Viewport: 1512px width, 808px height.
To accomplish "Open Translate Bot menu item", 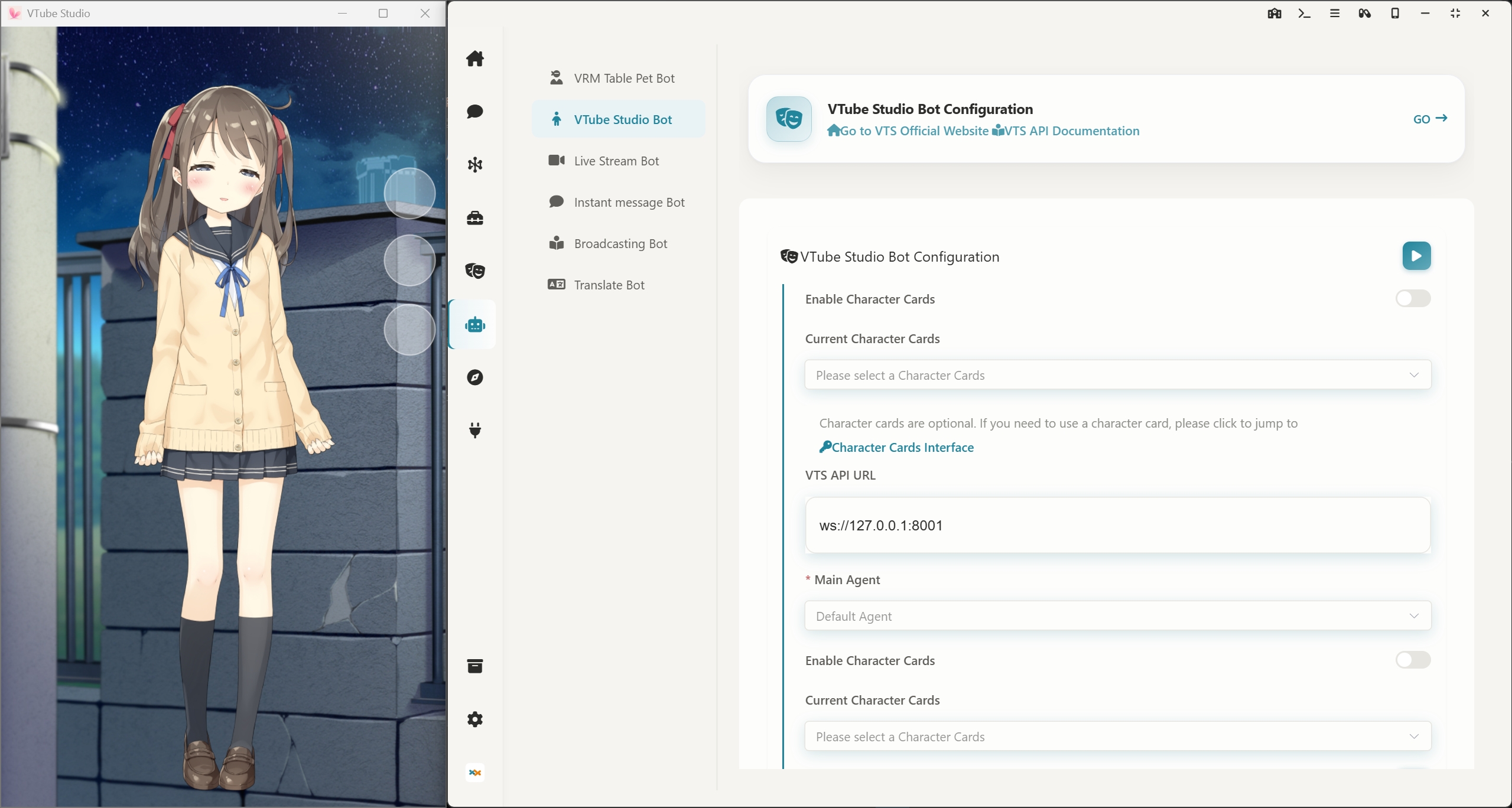I will click(x=619, y=285).
